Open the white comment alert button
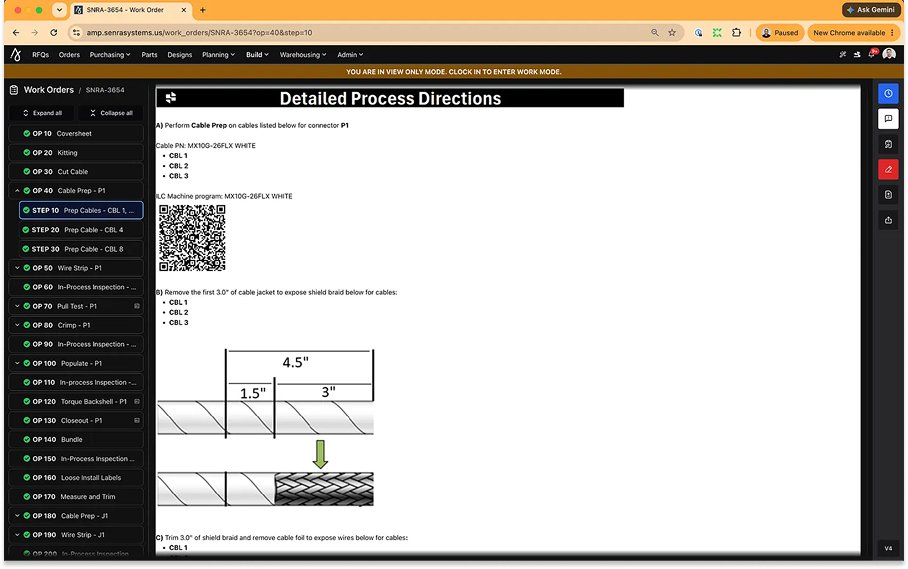This screenshot has height=569, width=908. point(888,119)
